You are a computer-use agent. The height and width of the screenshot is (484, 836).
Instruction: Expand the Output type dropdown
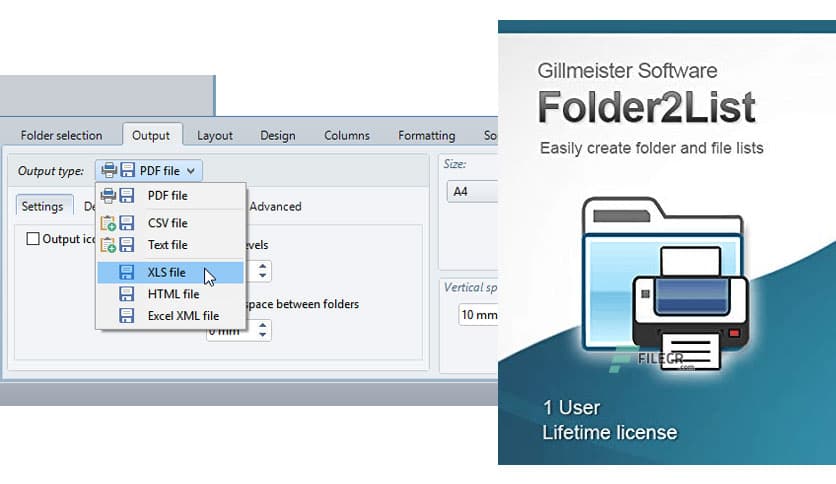pyautogui.click(x=149, y=171)
